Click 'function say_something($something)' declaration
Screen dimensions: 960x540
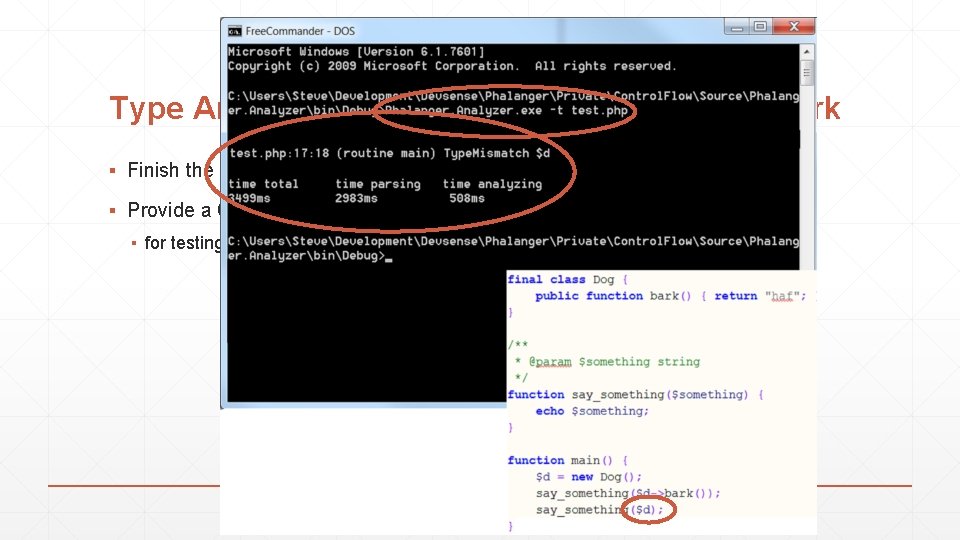[x=635, y=395]
